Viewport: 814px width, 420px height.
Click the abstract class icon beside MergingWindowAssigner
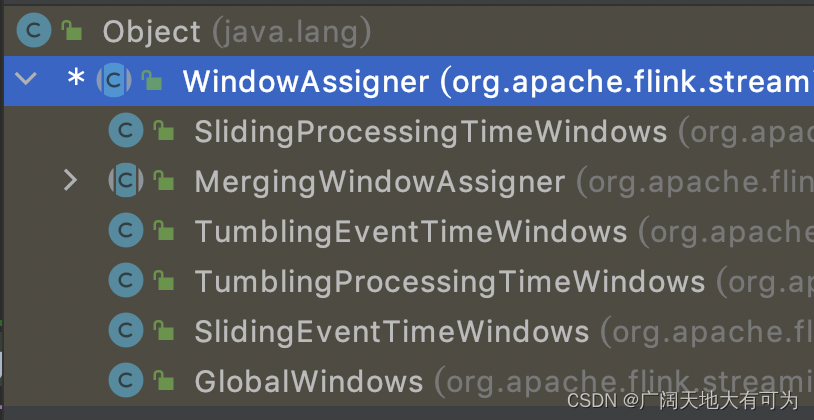coord(126,181)
